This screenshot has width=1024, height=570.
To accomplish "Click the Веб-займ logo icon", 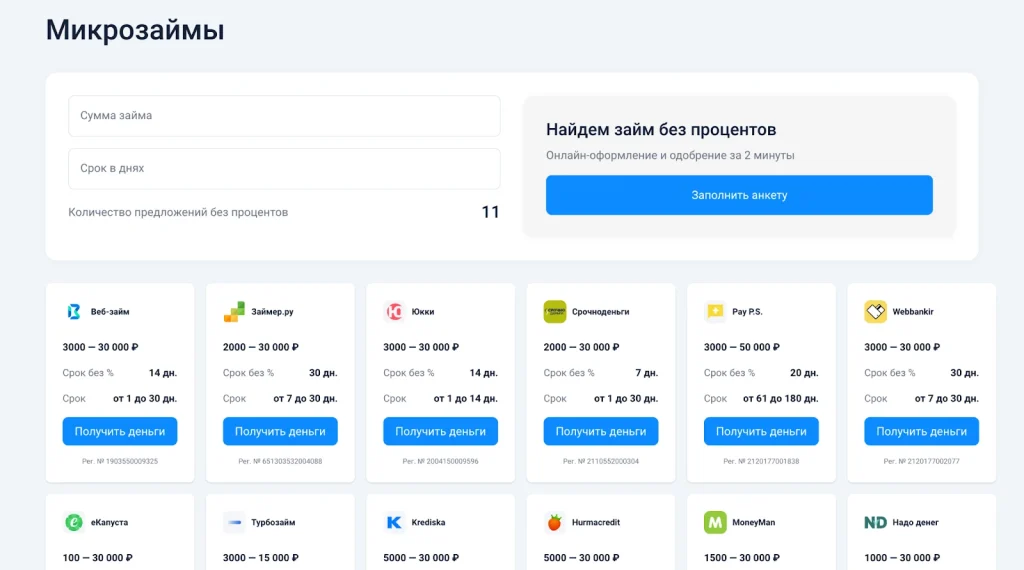I will click(74, 311).
